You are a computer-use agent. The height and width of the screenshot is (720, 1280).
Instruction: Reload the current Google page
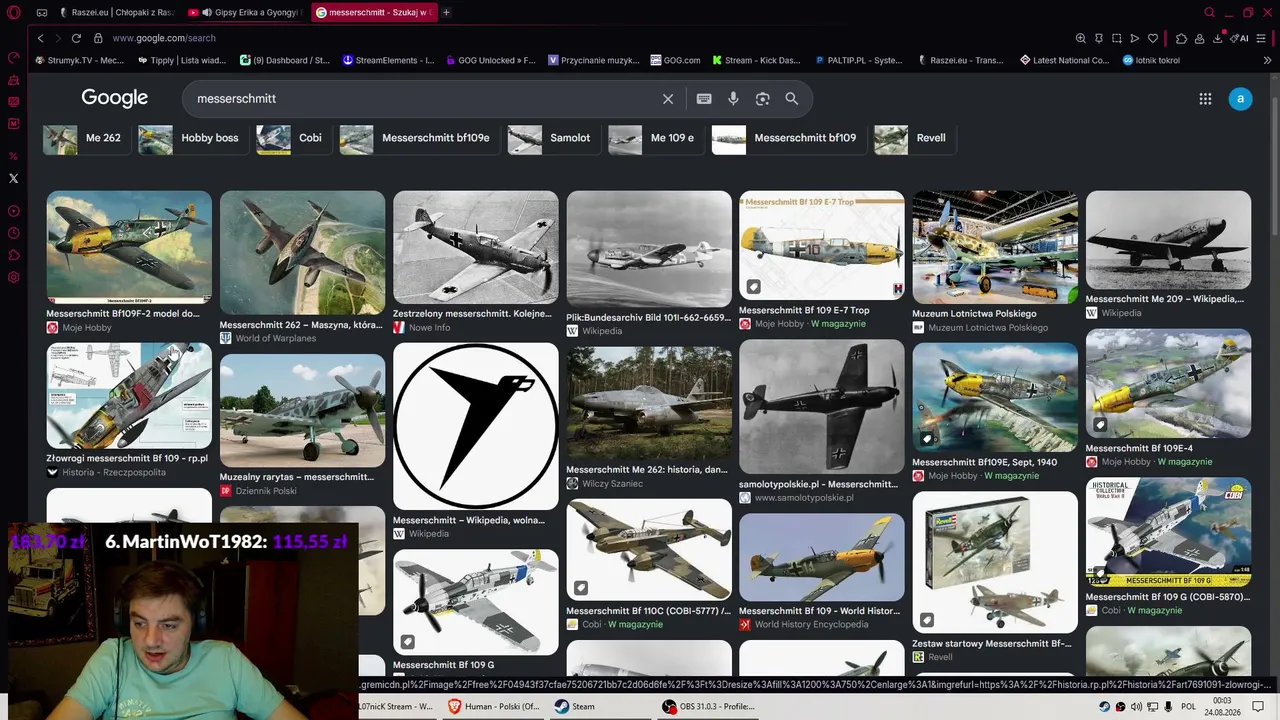[x=76, y=38]
